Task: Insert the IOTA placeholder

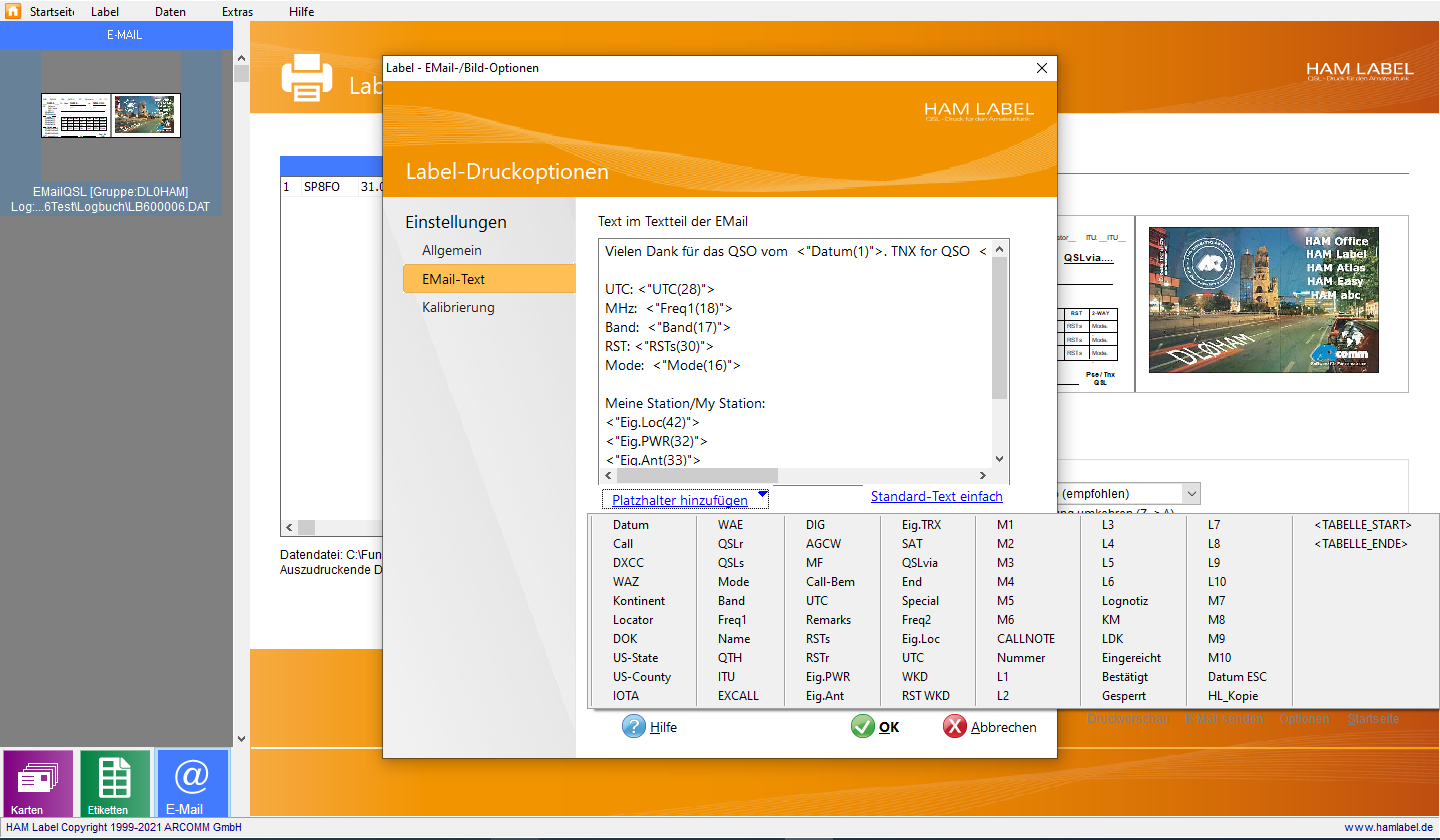Action: click(x=626, y=696)
